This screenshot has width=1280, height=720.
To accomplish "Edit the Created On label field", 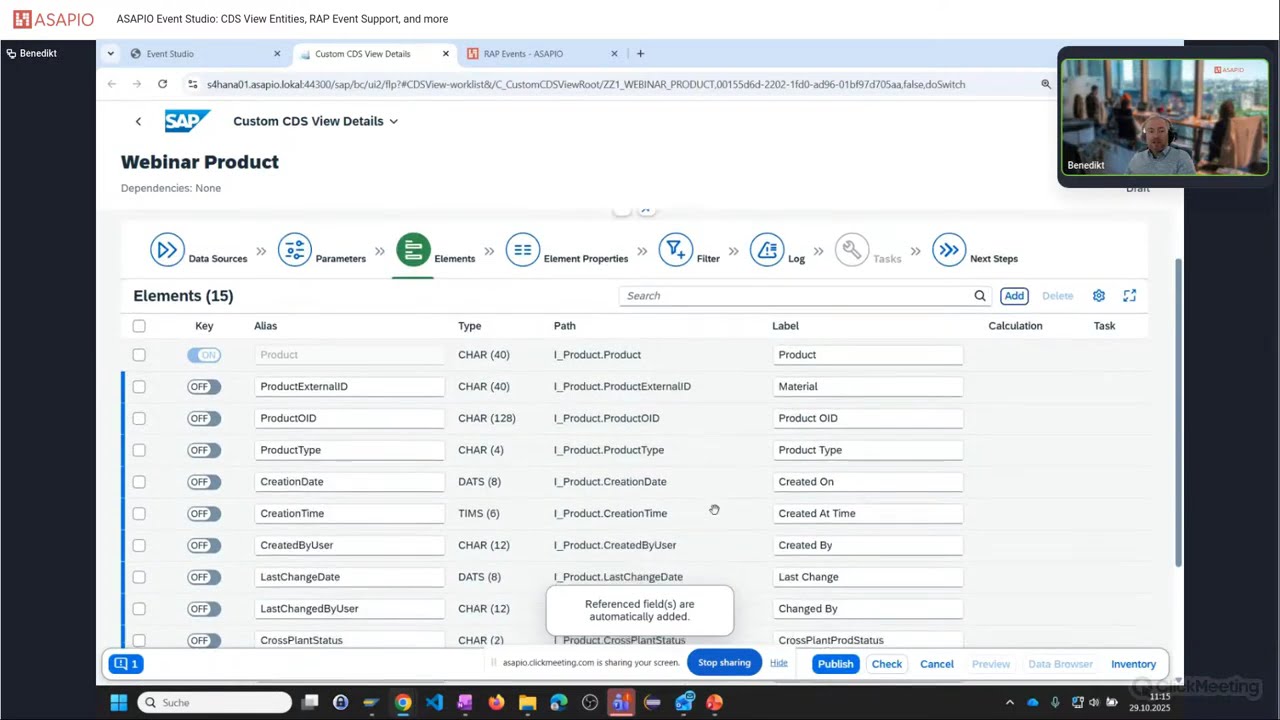I will click(x=868, y=482).
